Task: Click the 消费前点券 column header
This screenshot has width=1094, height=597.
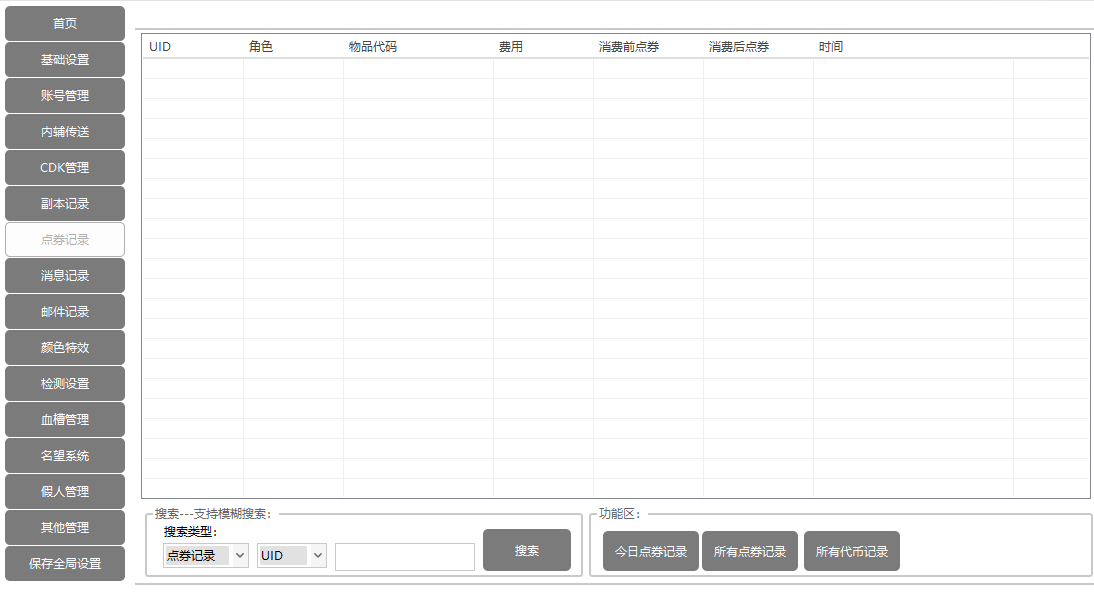Action: [x=629, y=47]
